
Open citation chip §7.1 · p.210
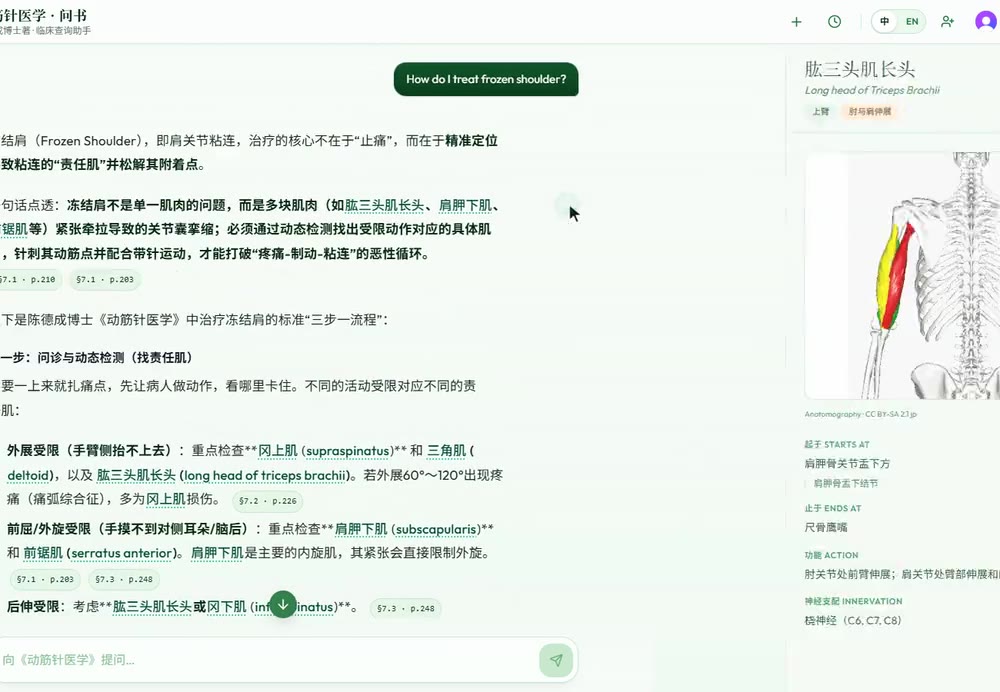(x=28, y=279)
